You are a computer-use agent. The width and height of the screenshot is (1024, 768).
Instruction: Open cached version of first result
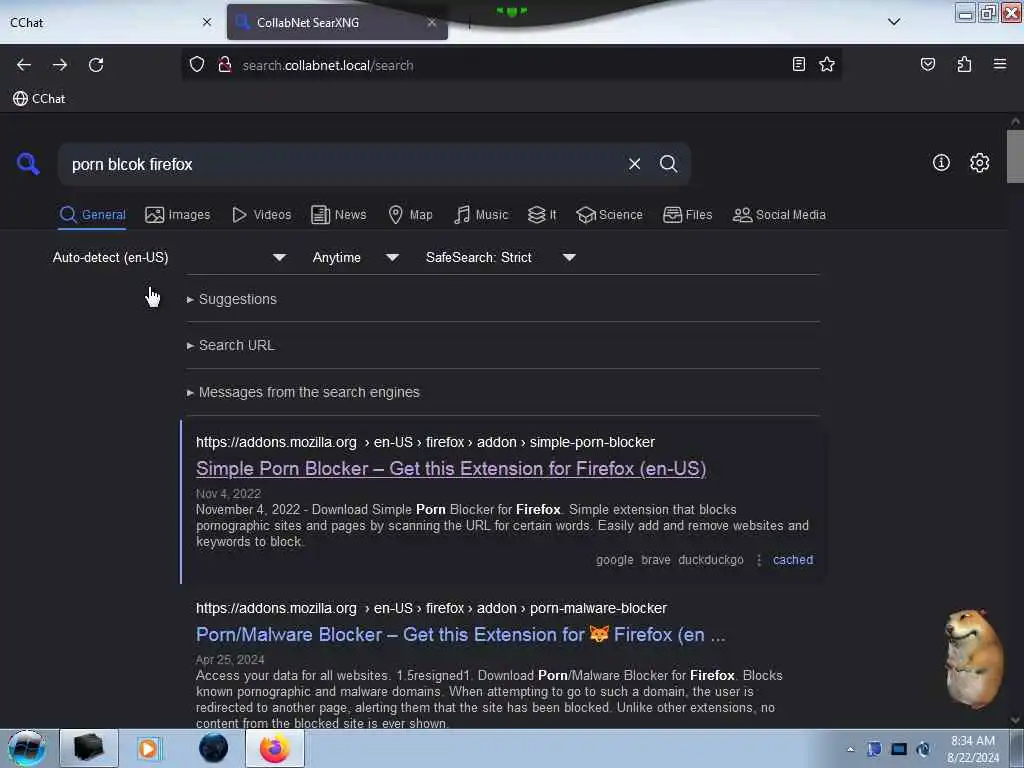coord(793,560)
